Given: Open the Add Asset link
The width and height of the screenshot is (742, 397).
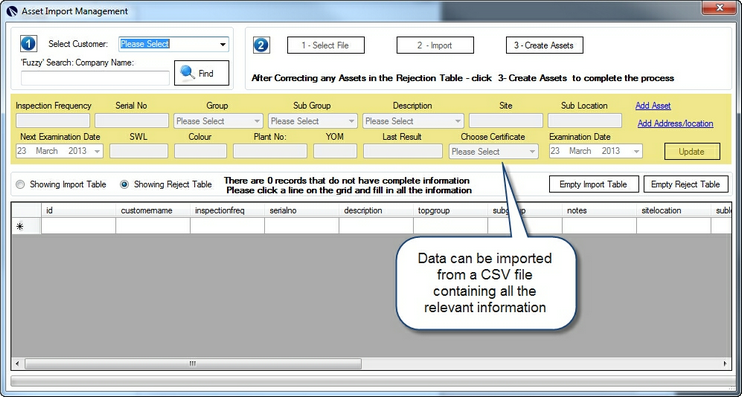Looking at the screenshot, I should point(653,106).
